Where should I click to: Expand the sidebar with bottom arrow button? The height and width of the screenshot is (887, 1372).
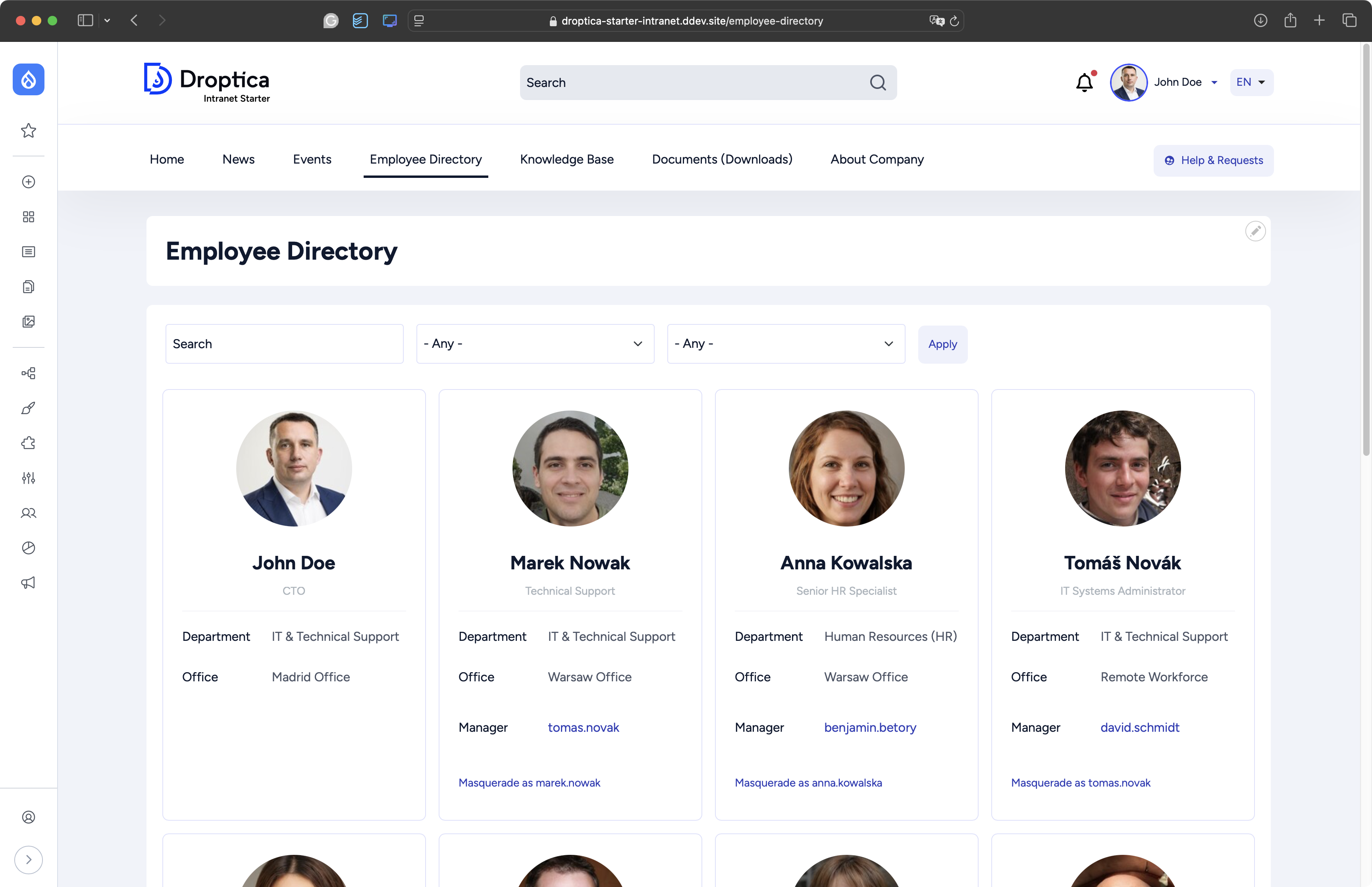tap(28, 859)
